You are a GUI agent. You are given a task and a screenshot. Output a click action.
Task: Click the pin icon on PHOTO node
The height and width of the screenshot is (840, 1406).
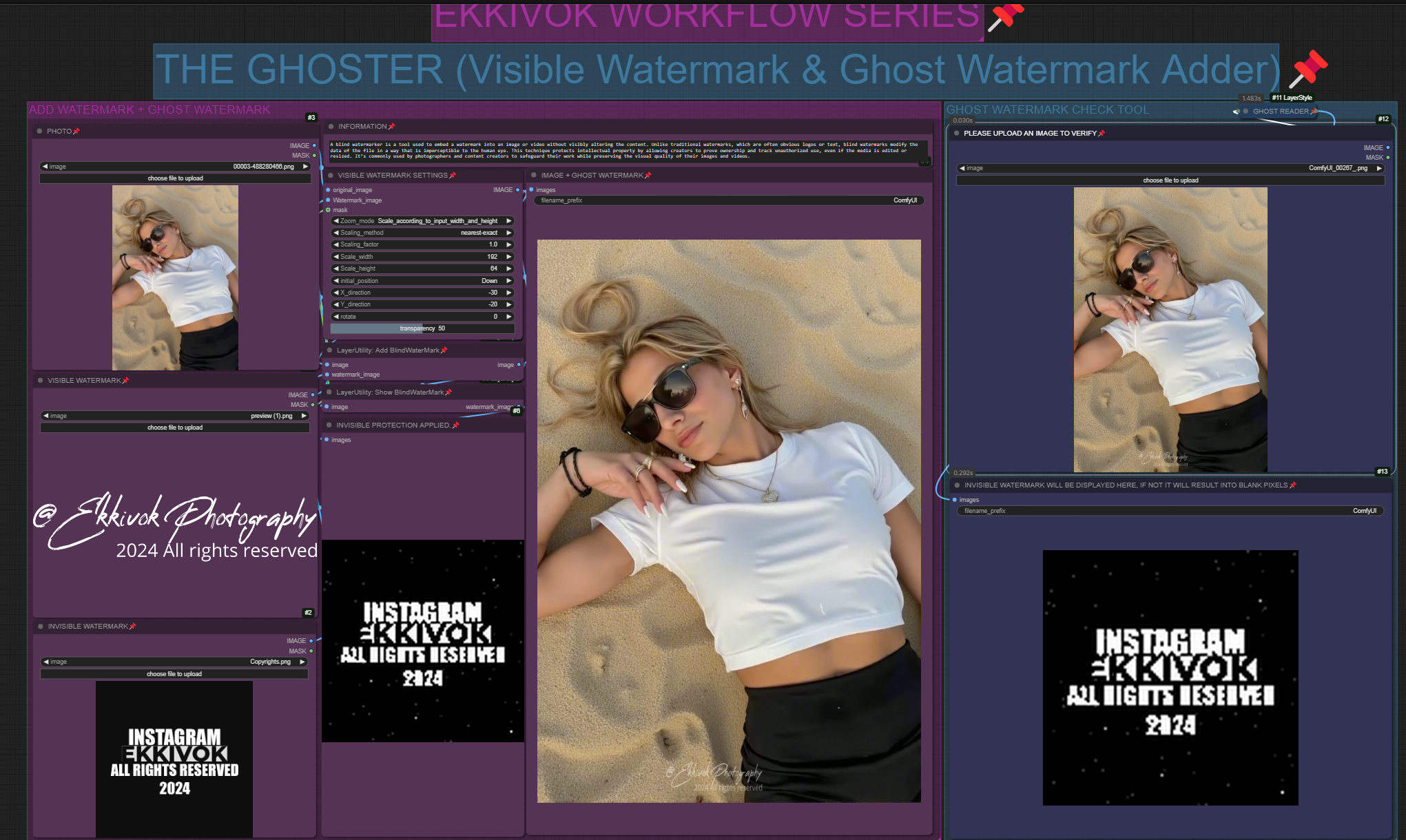point(76,132)
